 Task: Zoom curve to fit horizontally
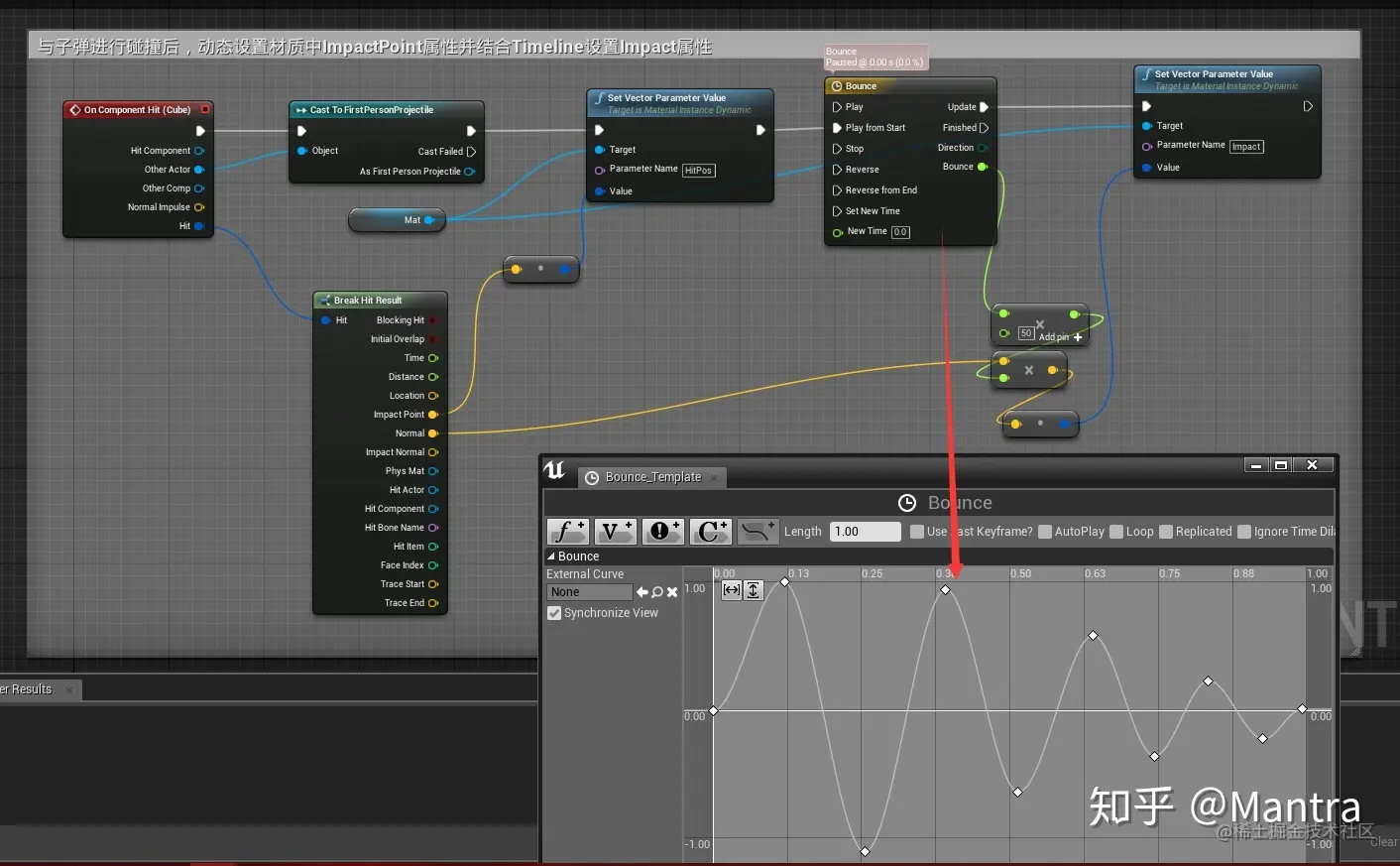732,590
